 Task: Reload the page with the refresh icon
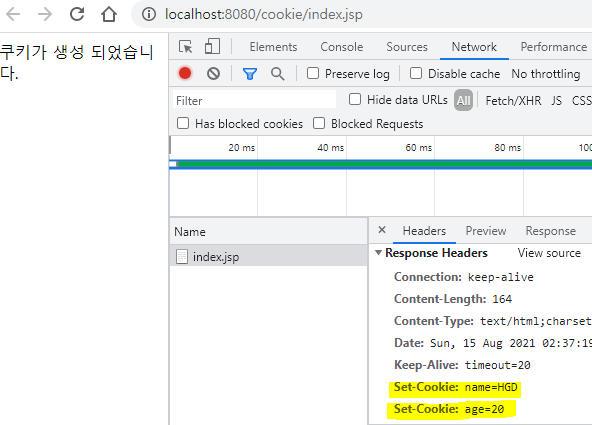pos(77,14)
